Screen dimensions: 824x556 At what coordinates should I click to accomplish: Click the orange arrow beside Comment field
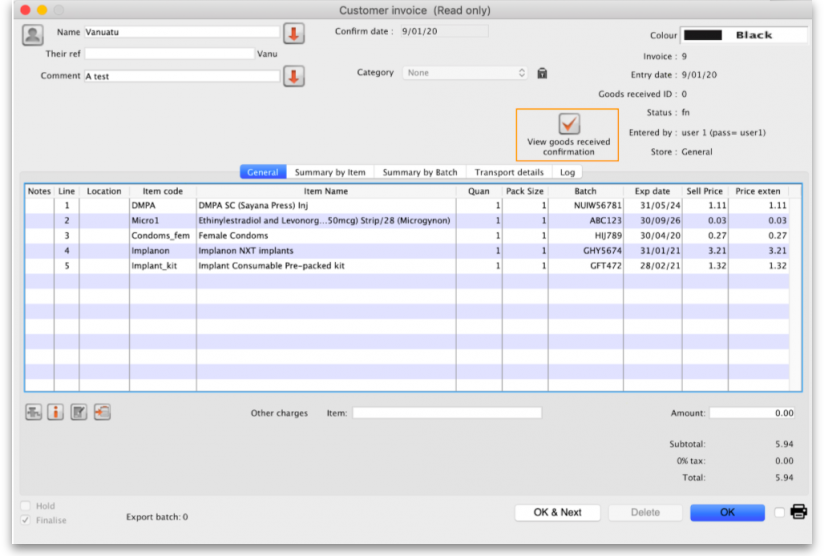[293, 76]
